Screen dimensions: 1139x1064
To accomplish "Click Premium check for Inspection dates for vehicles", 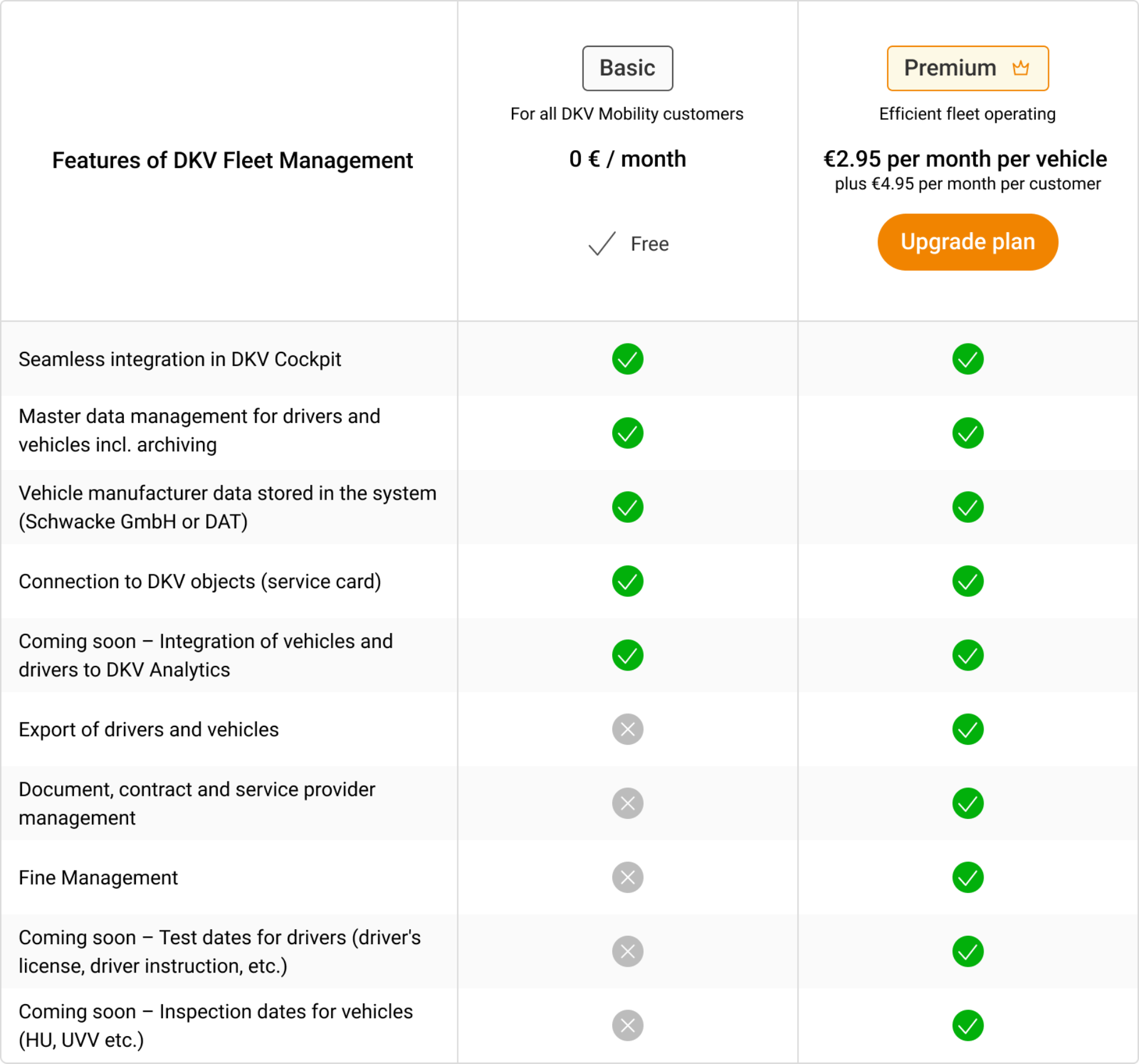I will (968, 1025).
